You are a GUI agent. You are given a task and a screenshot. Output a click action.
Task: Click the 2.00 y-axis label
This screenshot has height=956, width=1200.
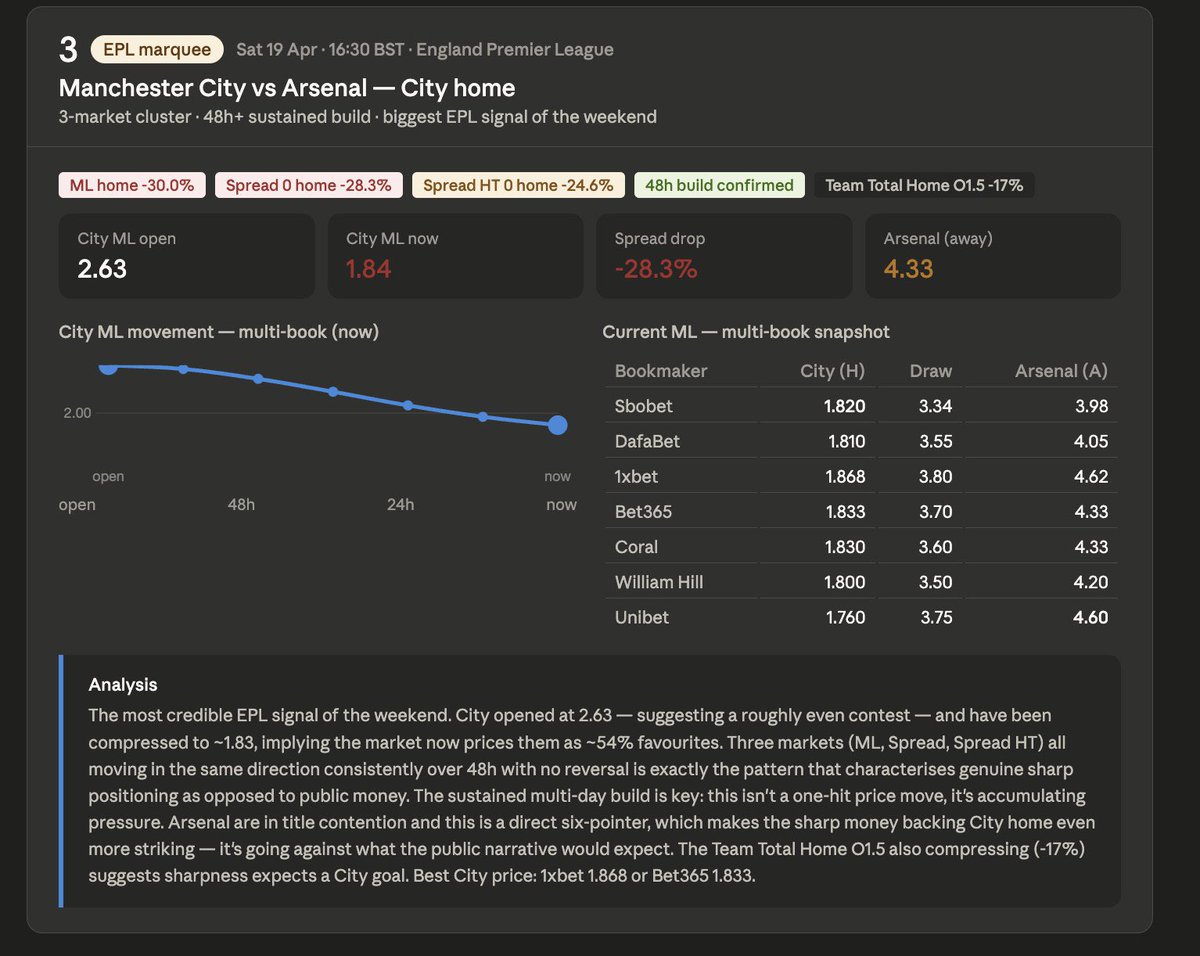(x=77, y=413)
